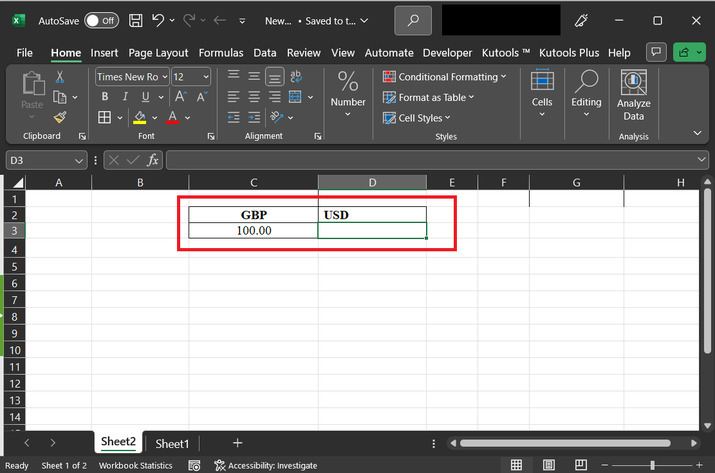This screenshot has height=473, width=715.
Task: Apply the red Font Color
Action: pos(172,117)
